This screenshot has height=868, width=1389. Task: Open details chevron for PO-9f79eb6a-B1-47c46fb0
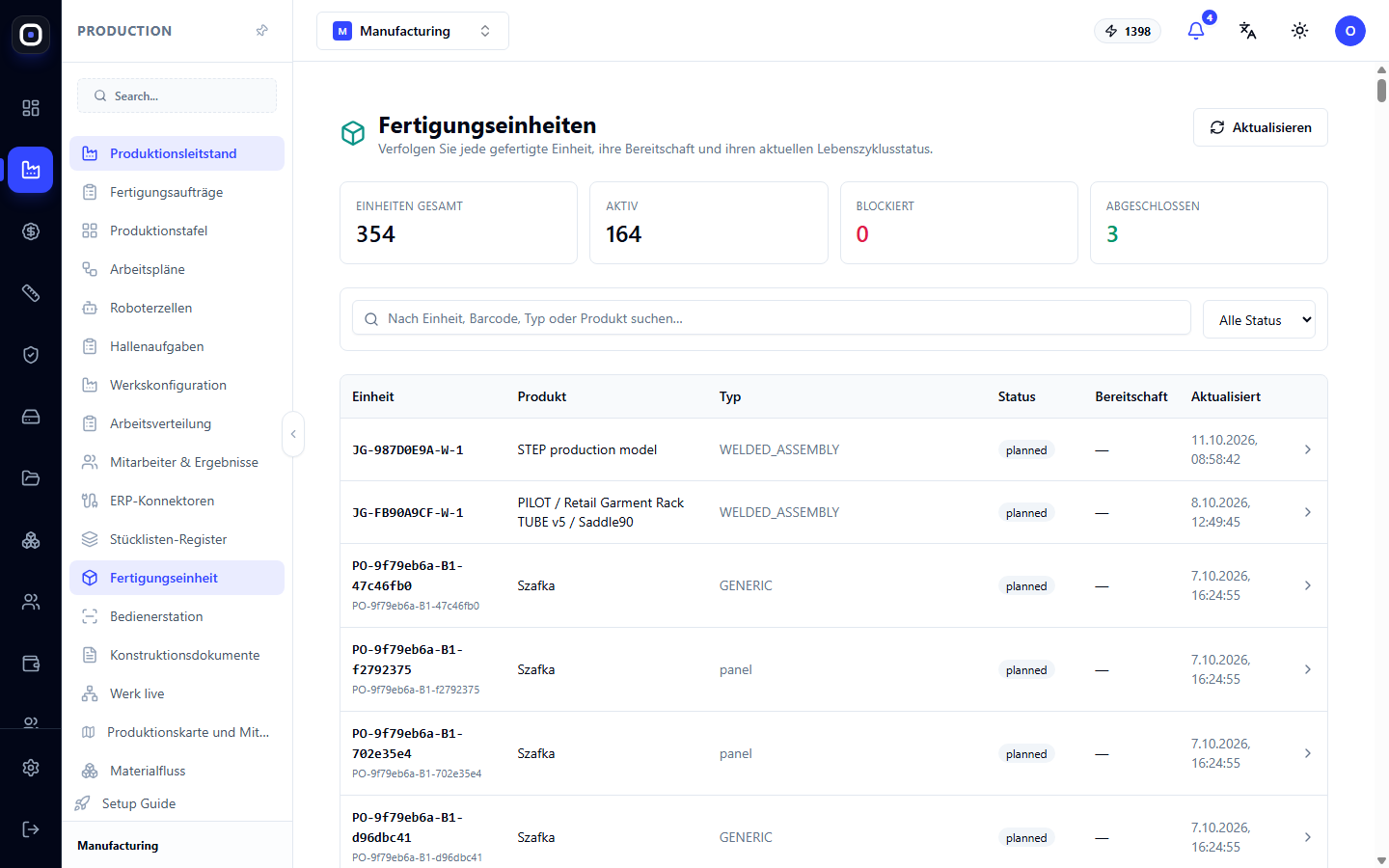click(1308, 585)
